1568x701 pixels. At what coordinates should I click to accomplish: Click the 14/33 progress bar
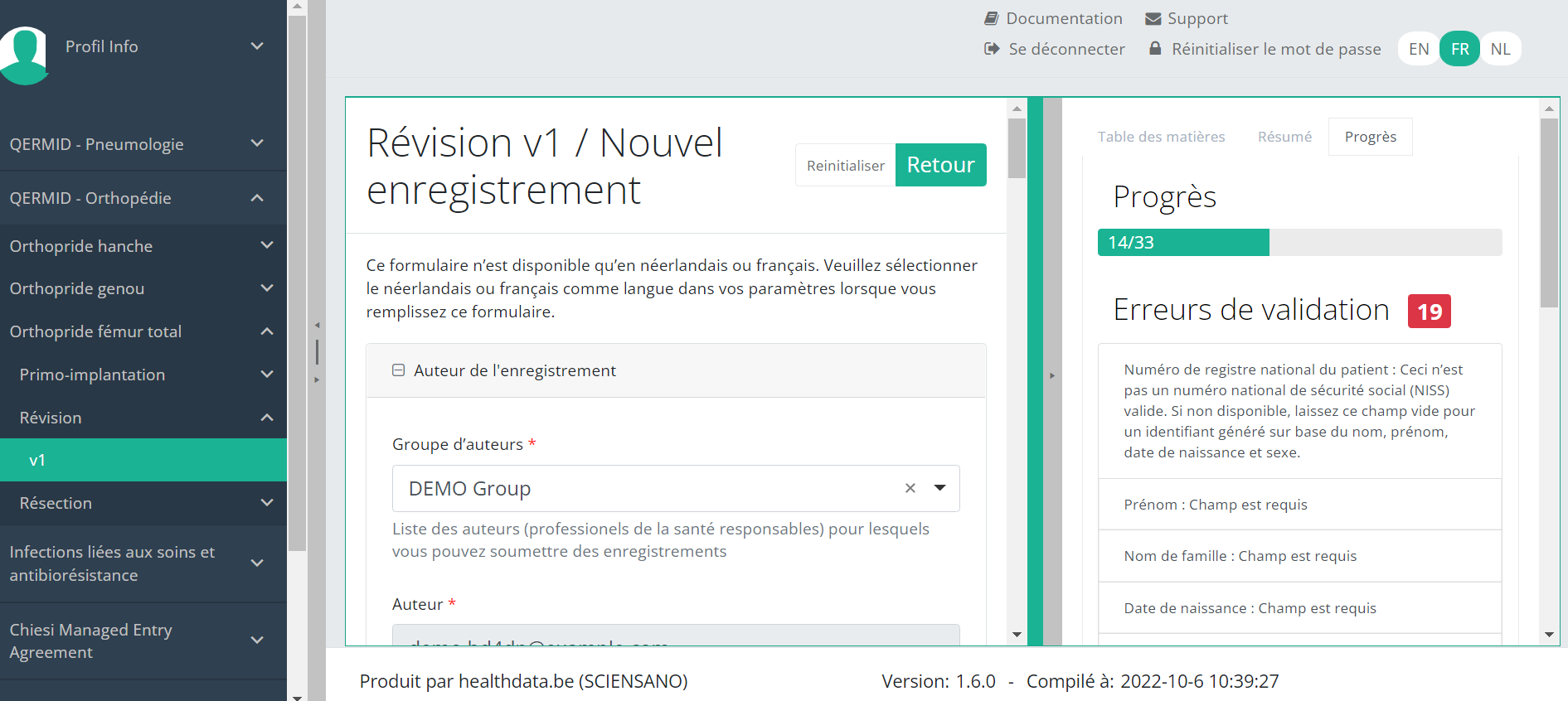(1299, 243)
